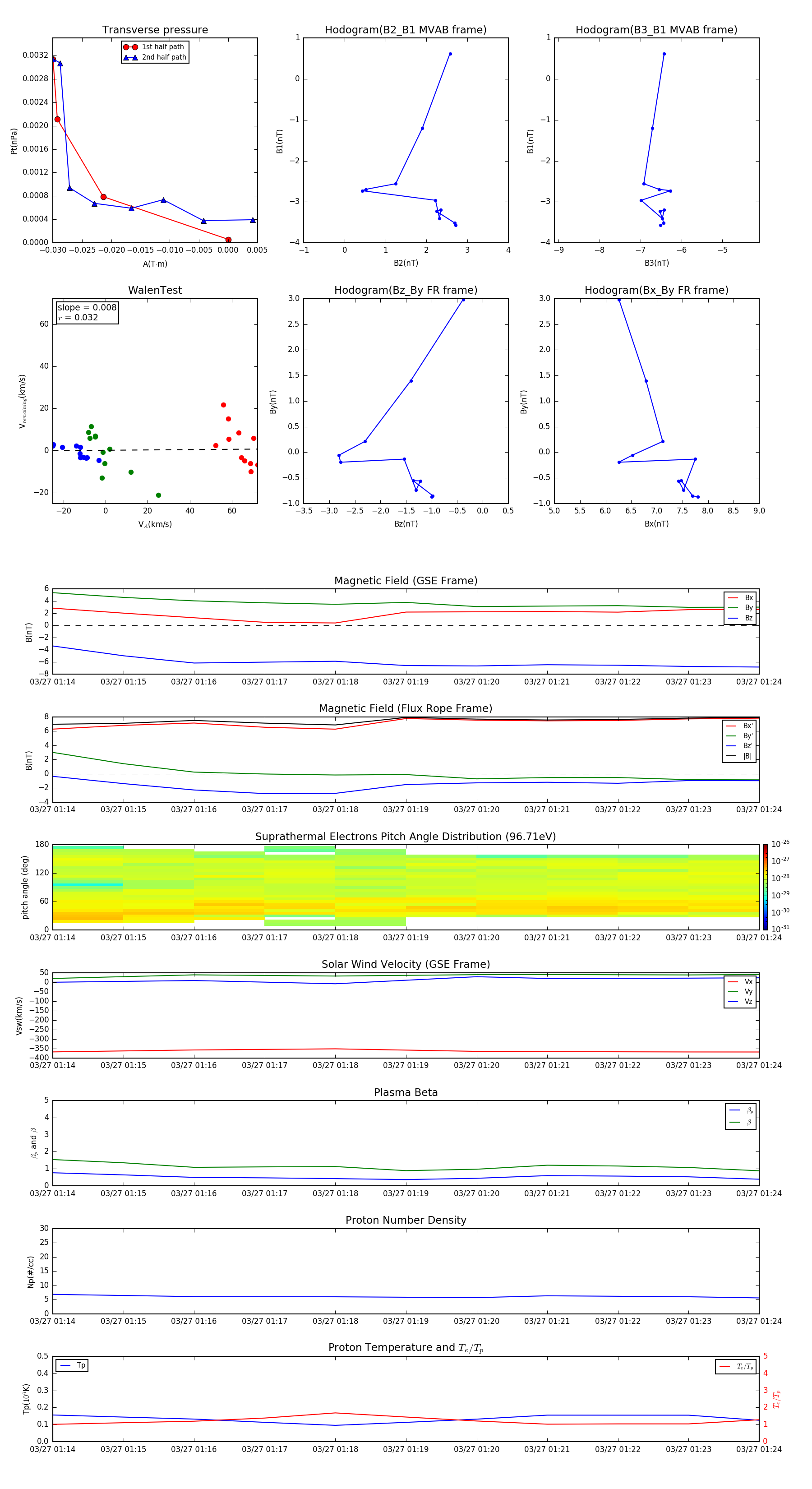
Task: Select the Bz legend entry in GSE panel
Action: tap(740, 618)
